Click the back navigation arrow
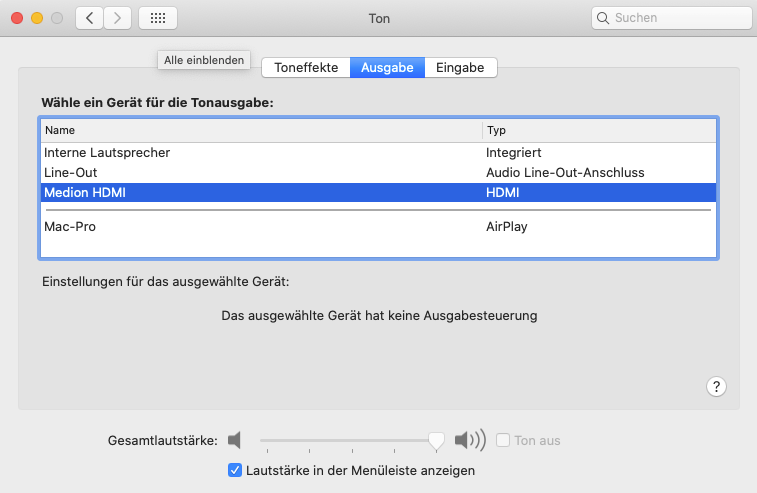The height and width of the screenshot is (493, 757). click(90, 18)
